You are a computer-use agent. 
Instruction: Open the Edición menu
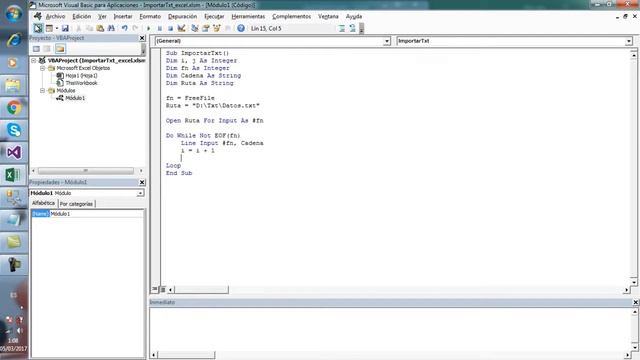click(x=82, y=16)
